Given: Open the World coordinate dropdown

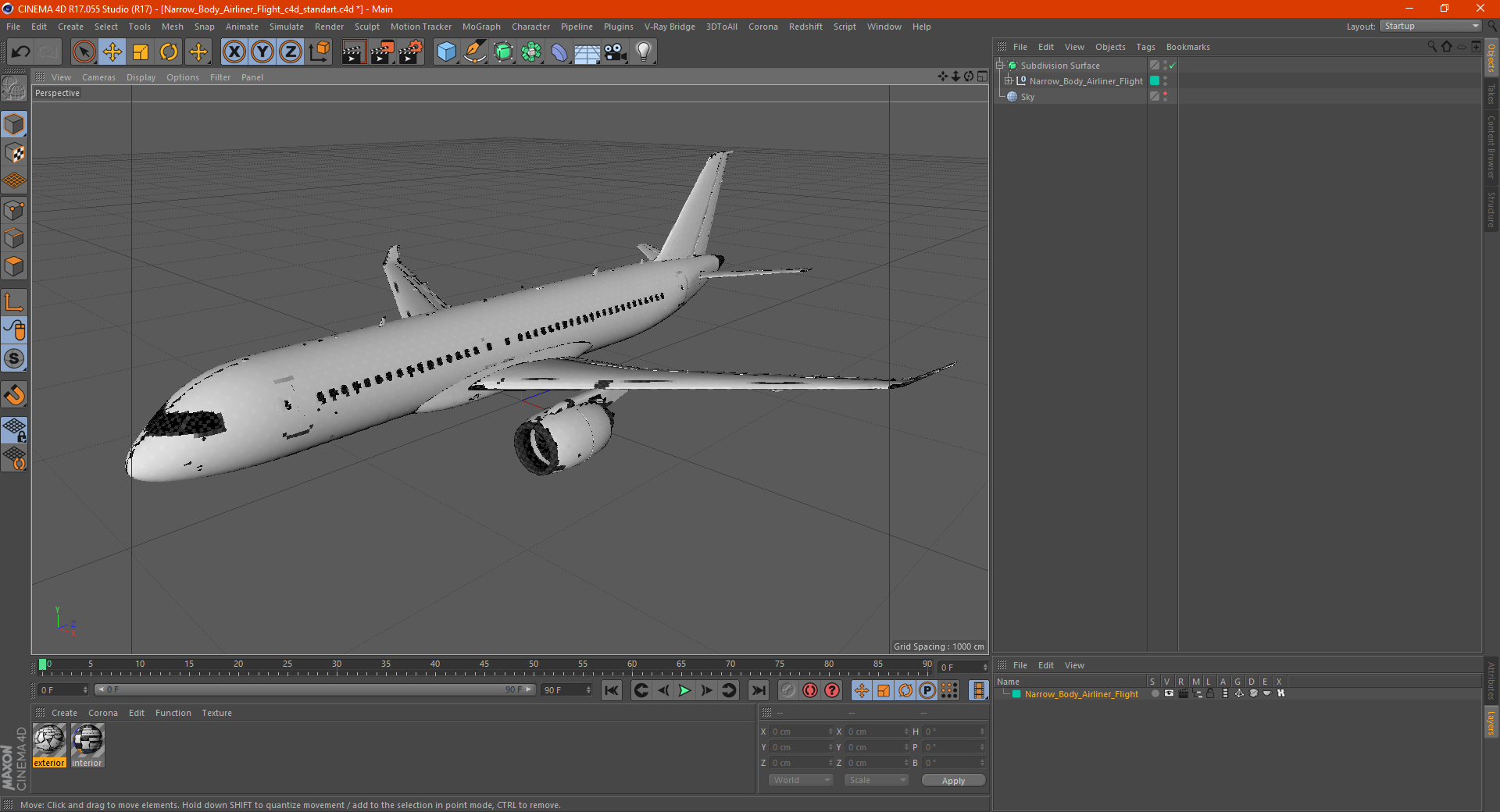Looking at the screenshot, I should (801, 780).
